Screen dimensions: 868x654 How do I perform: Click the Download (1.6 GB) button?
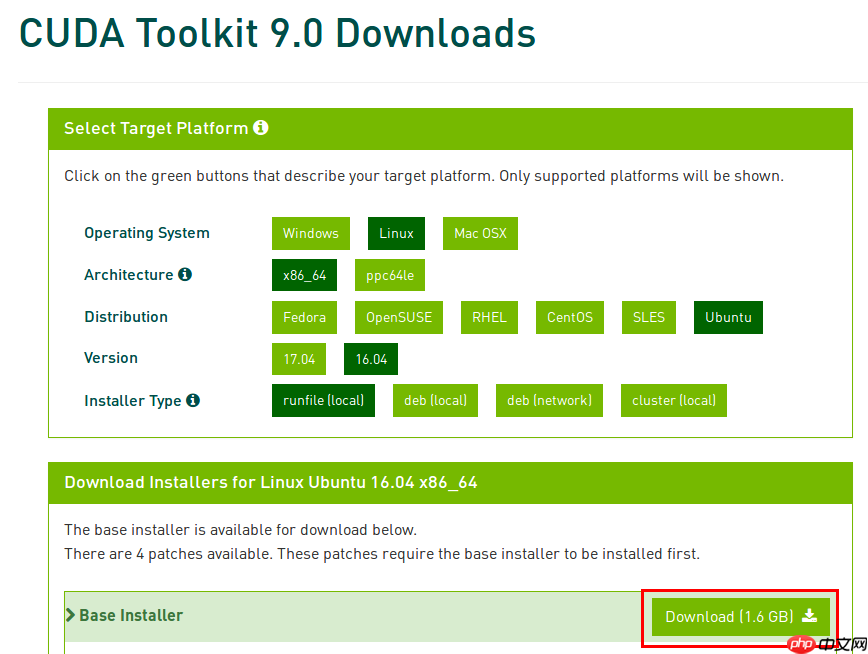pos(741,616)
